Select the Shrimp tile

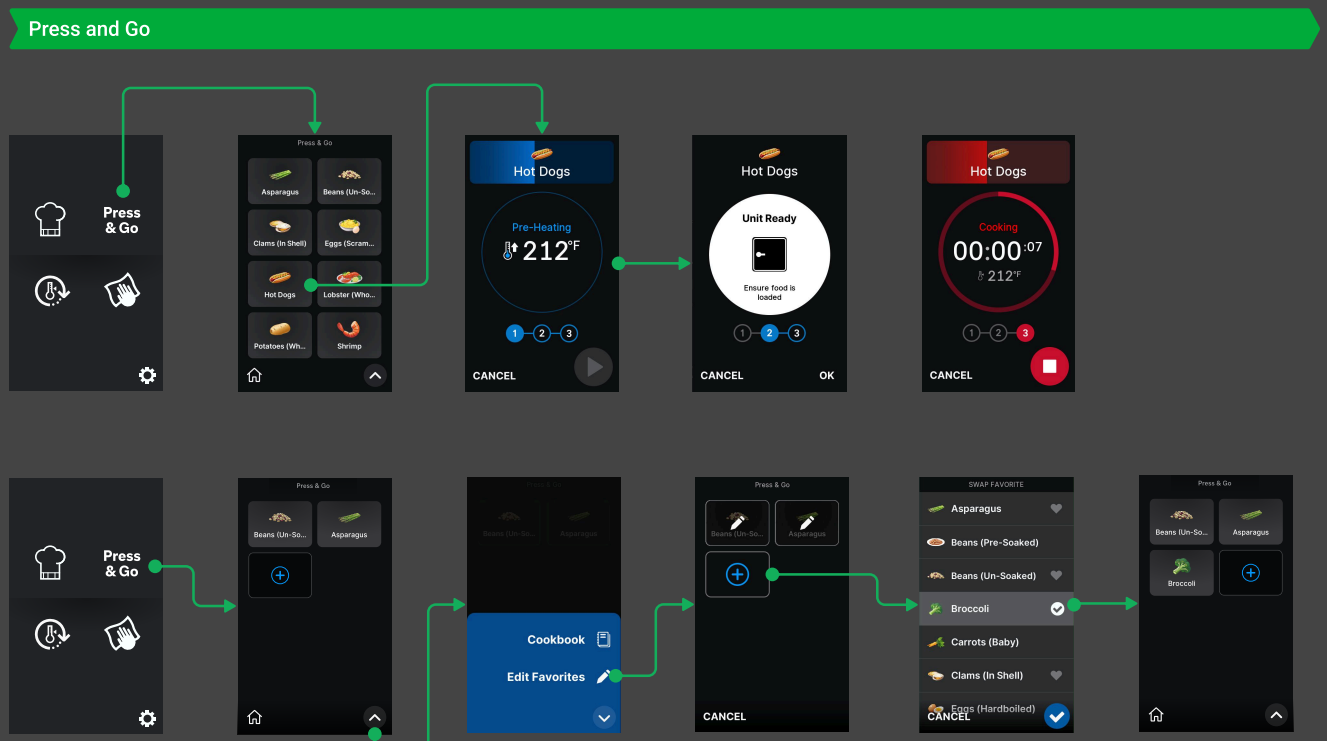point(349,335)
